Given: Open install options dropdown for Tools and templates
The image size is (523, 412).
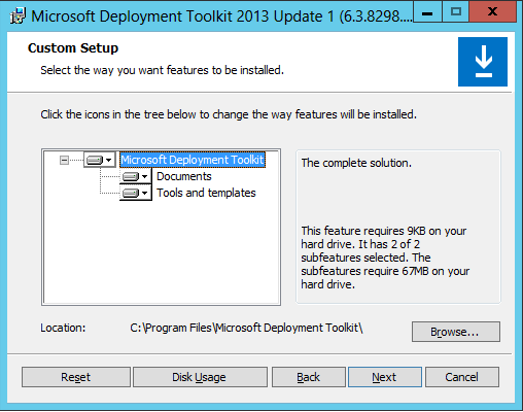Looking at the screenshot, I should point(135,193).
